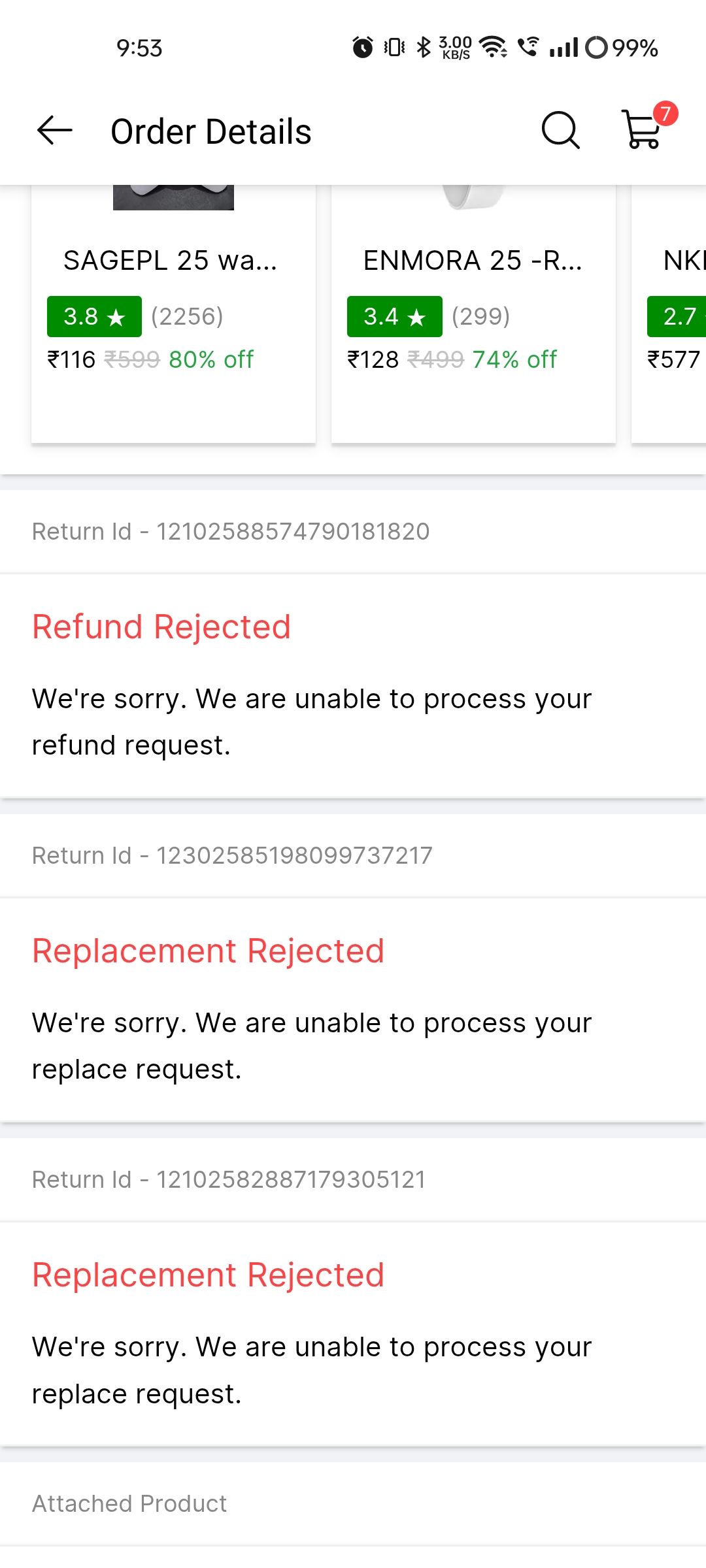
Task: Tap the battery indicator at 99%
Action: pyautogui.click(x=621, y=48)
